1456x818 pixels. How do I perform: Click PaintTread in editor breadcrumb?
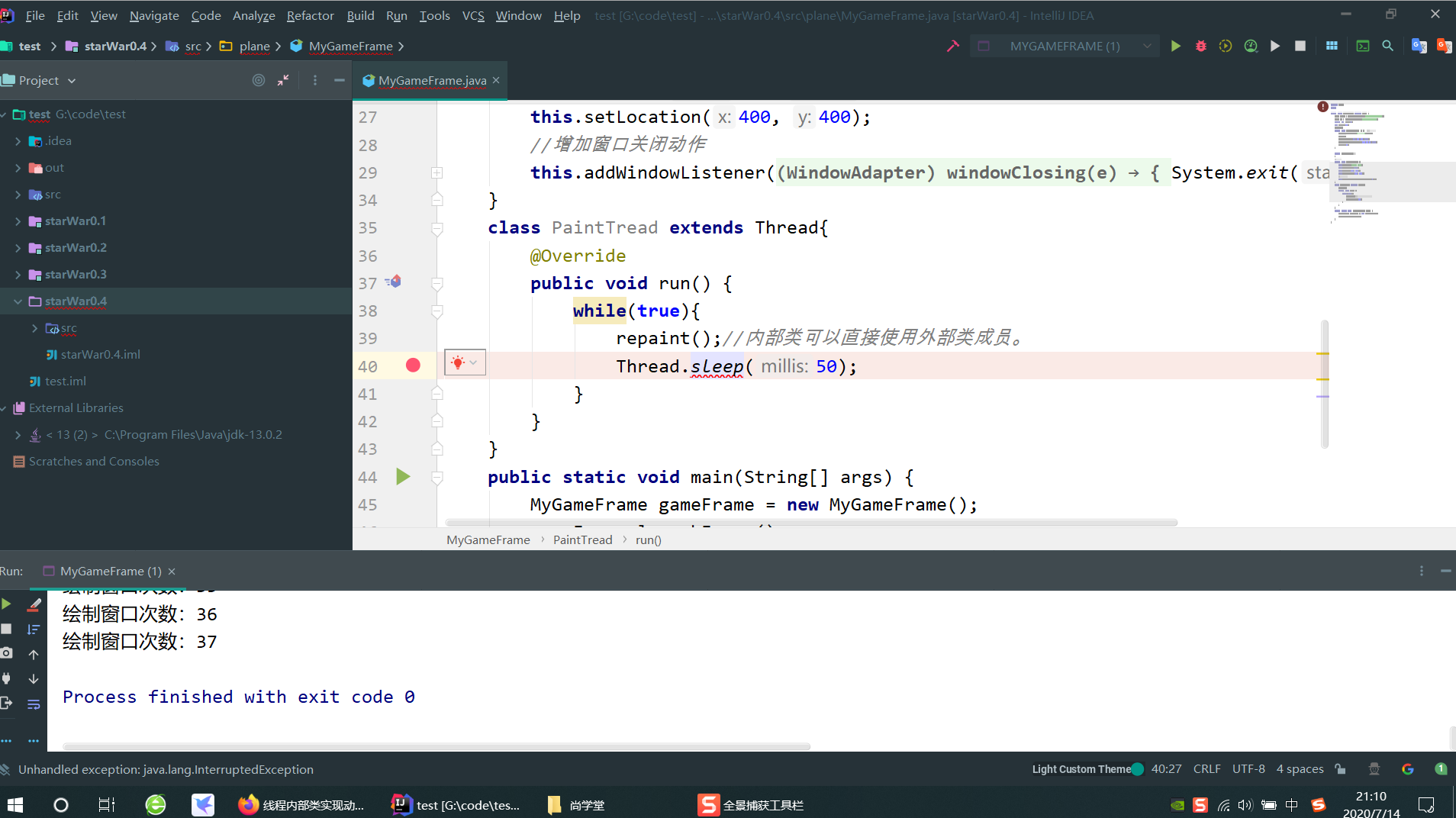click(582, 539)
